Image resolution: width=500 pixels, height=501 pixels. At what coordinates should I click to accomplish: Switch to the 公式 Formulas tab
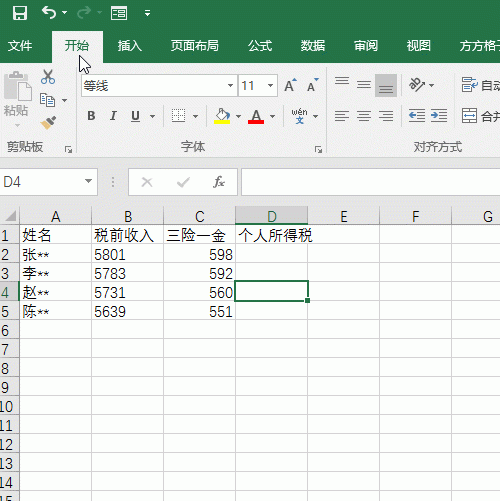pos(260,46)
